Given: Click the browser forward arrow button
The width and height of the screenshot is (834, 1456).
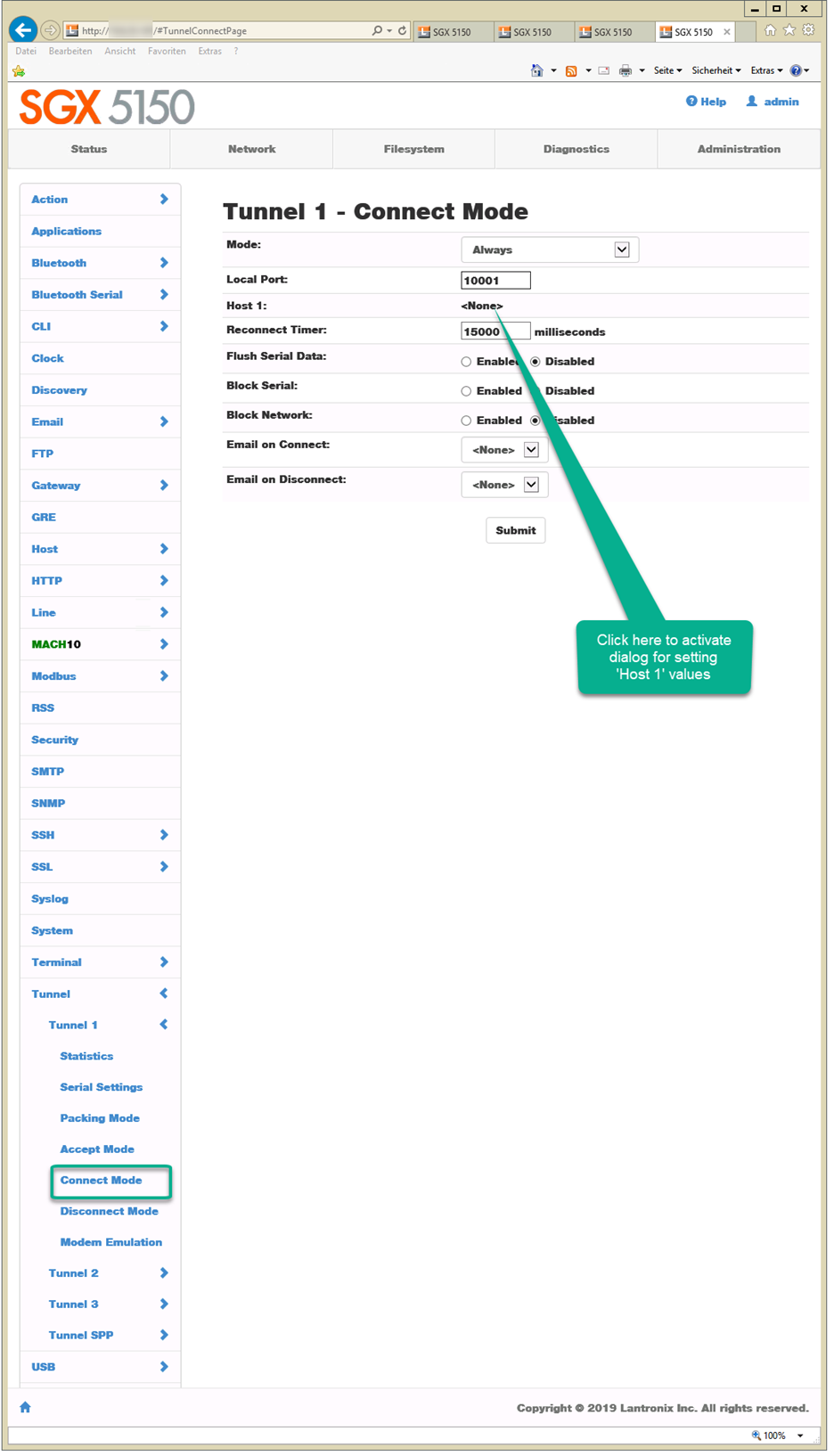Looking at the screenshot, I should [x=51, y=30].
